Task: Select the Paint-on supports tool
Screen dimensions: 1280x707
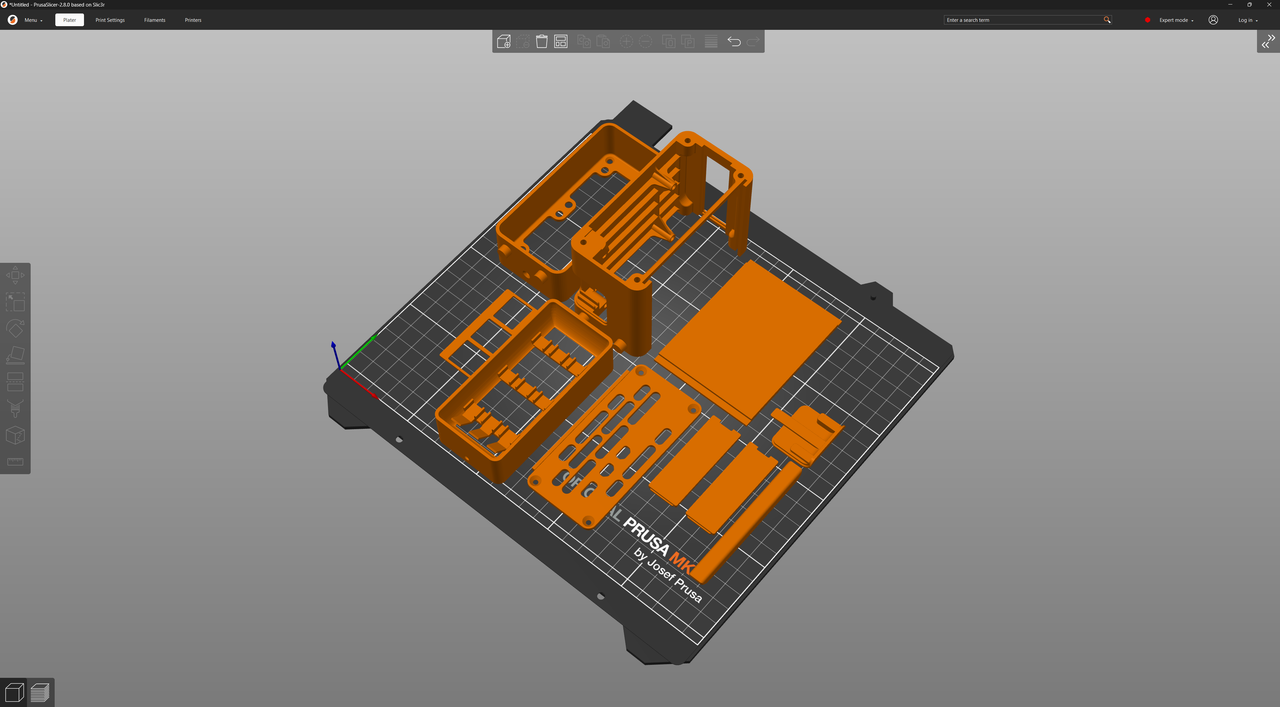Action: [x=15, y=408]
